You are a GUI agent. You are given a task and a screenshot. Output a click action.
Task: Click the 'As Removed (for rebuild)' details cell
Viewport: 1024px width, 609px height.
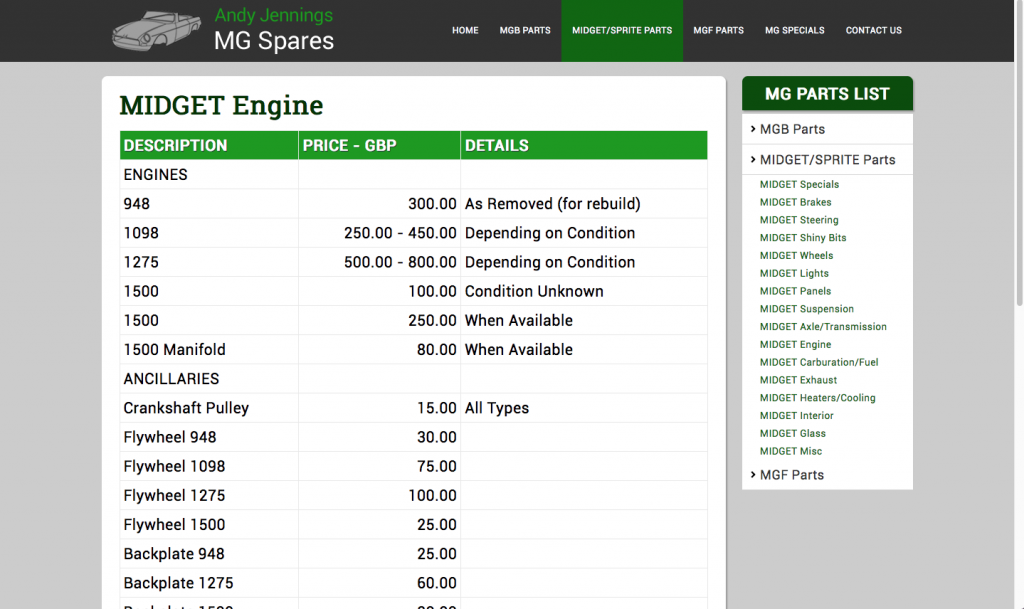pyautogui.click(x=584, y=204)
